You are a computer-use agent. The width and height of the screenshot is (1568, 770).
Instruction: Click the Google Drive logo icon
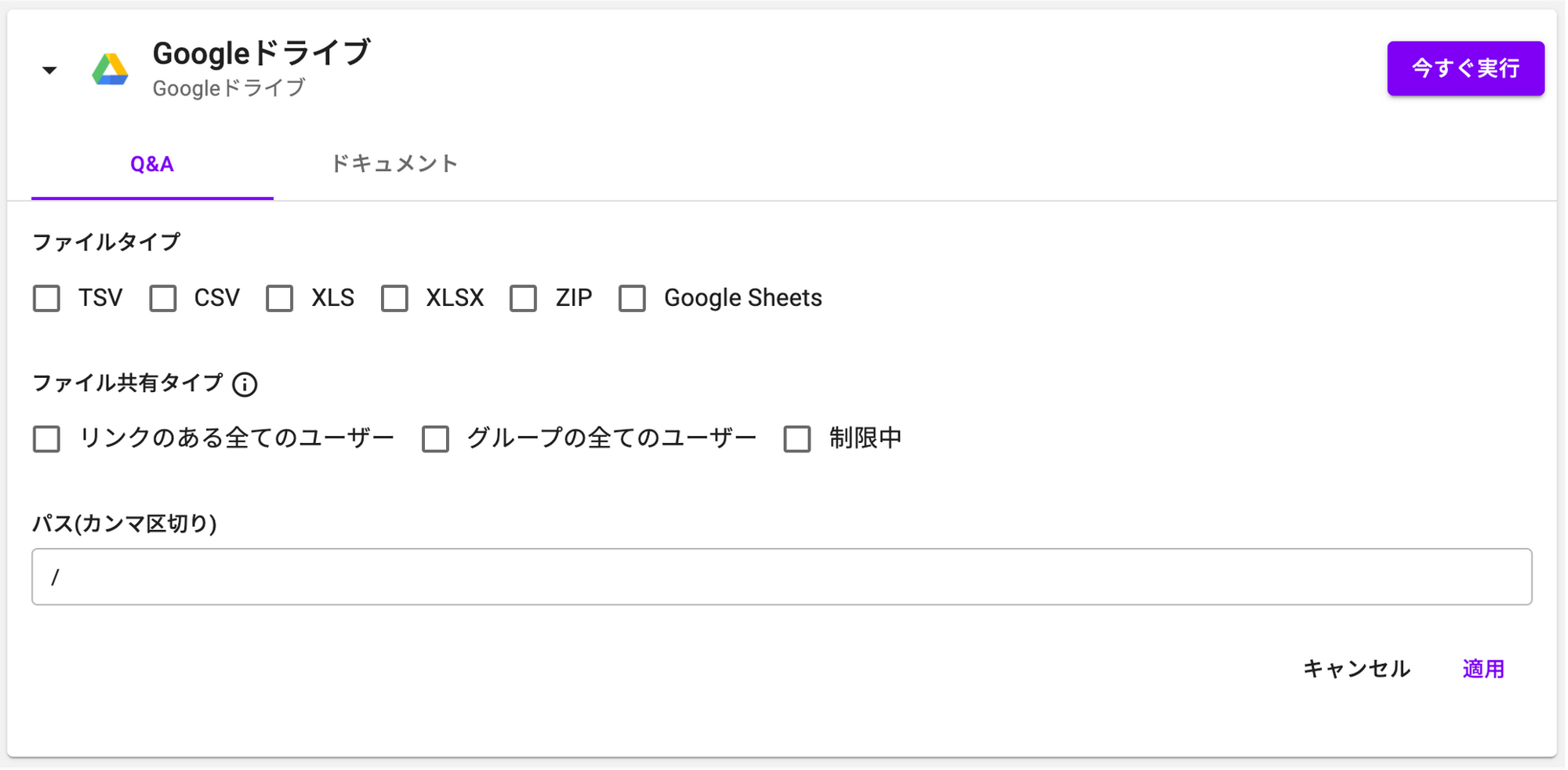click(x=110, y=69)
